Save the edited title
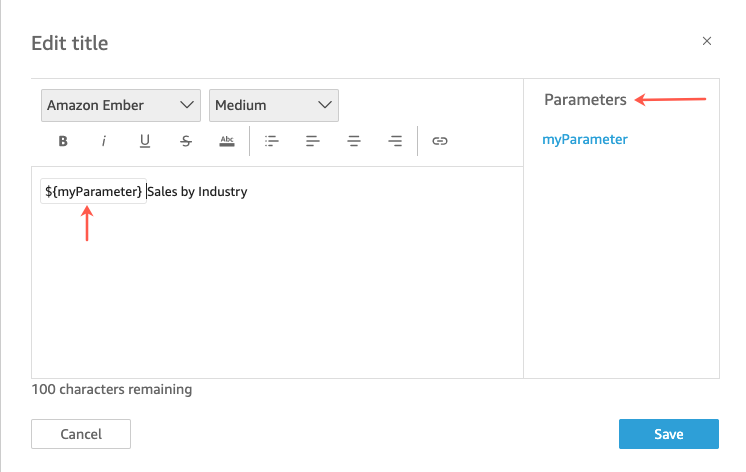 point(668,434)
